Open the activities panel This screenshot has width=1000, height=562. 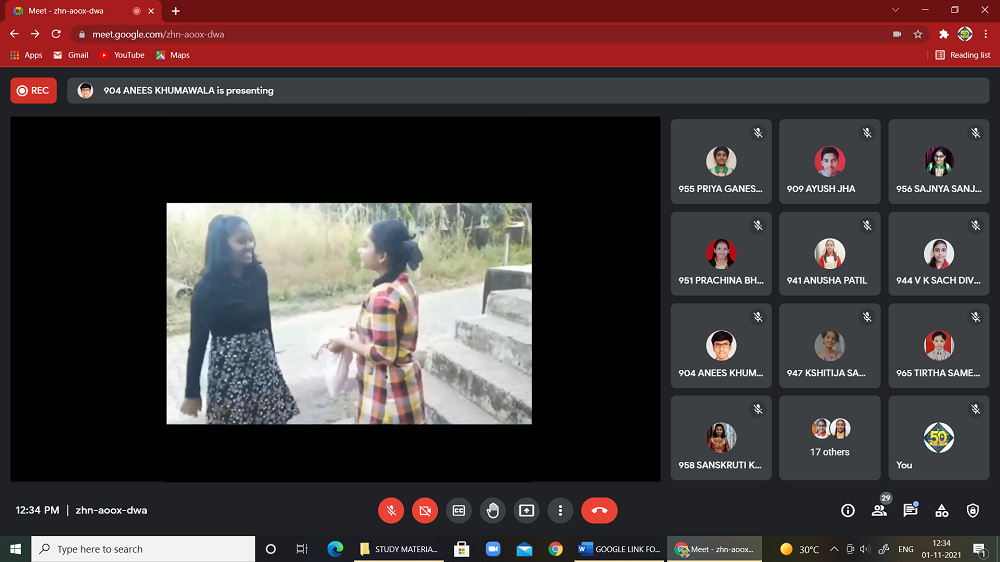point(941,510)
